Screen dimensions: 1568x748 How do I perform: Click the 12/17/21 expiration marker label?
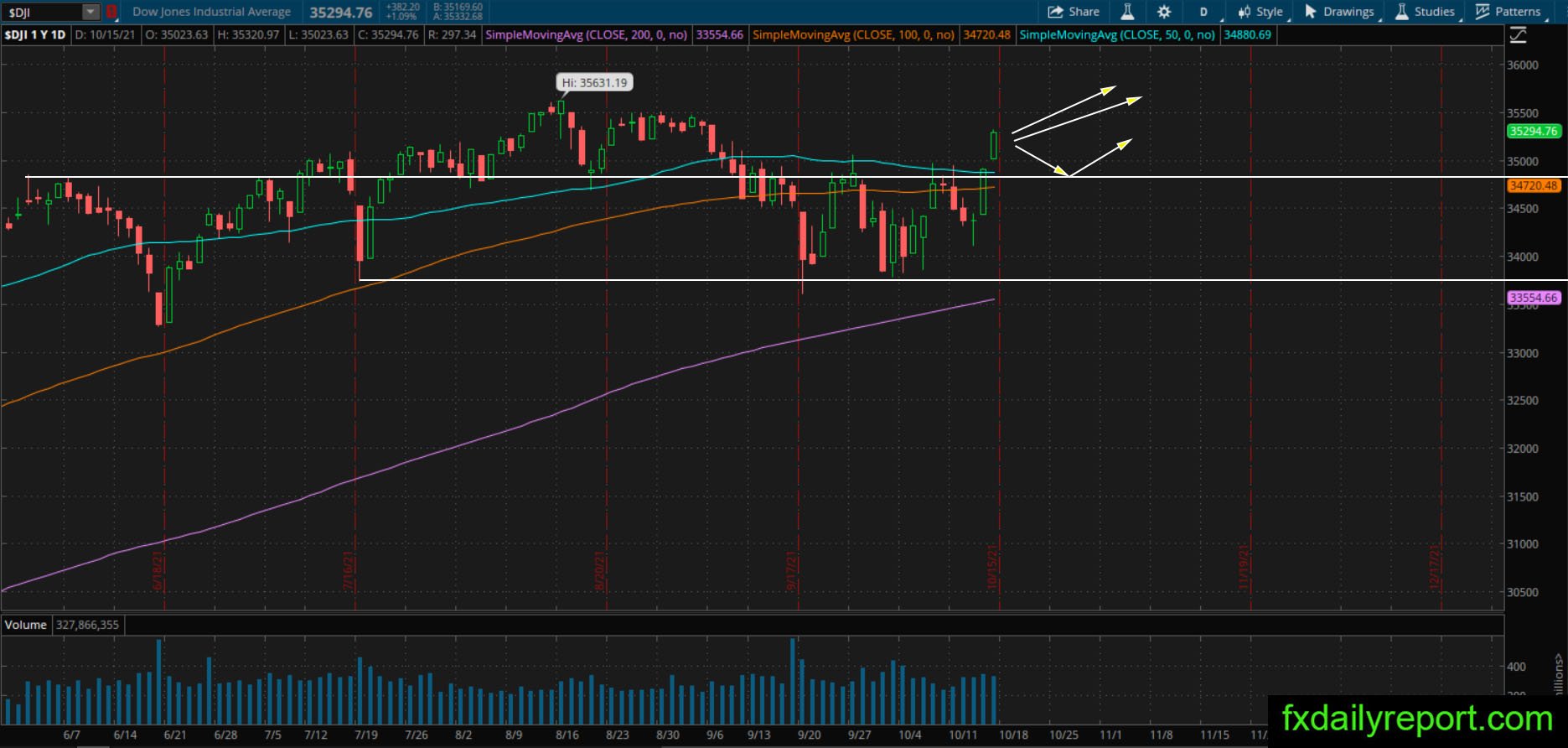(1434, 568)
